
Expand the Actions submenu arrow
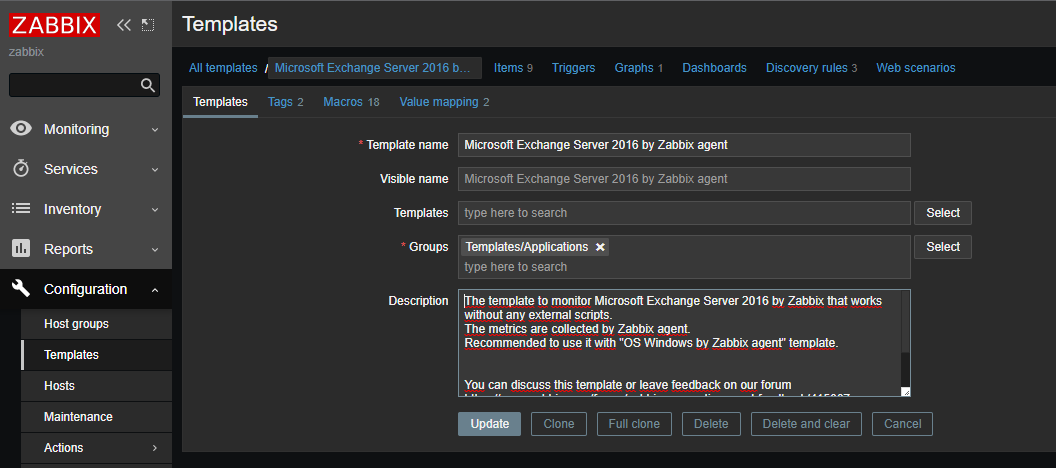pyautogui.click(x=155, y=448)
